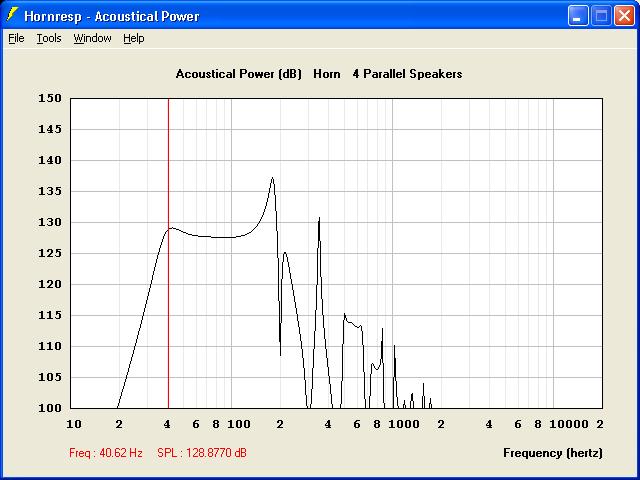Image resolution: width=640 pixels, height=480 pixels.
Task: Click the 145 dB axis label
Action: (x=50, y=129)
